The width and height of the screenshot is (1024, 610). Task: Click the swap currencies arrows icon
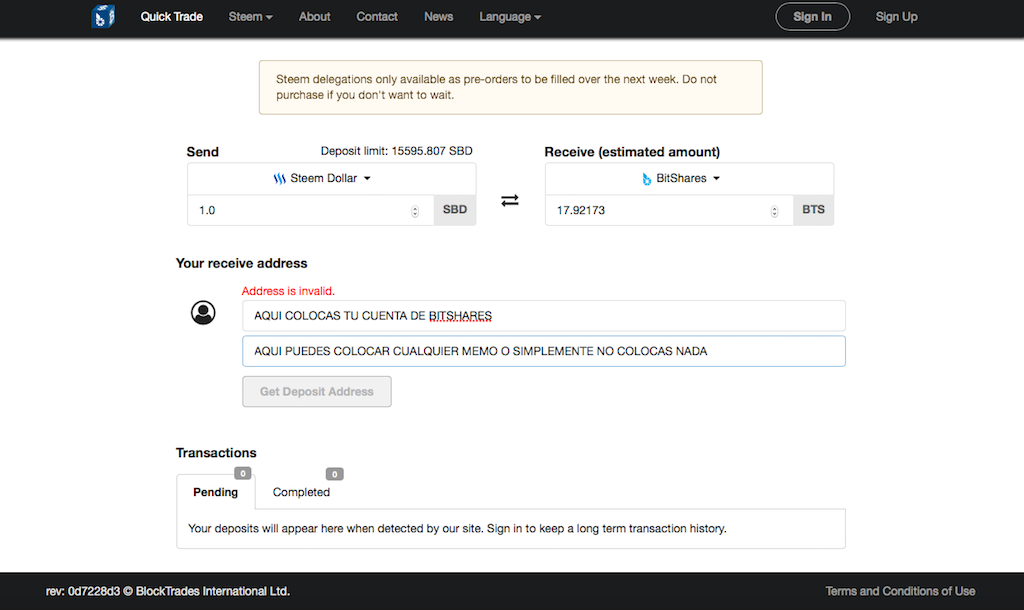(510, 201)
